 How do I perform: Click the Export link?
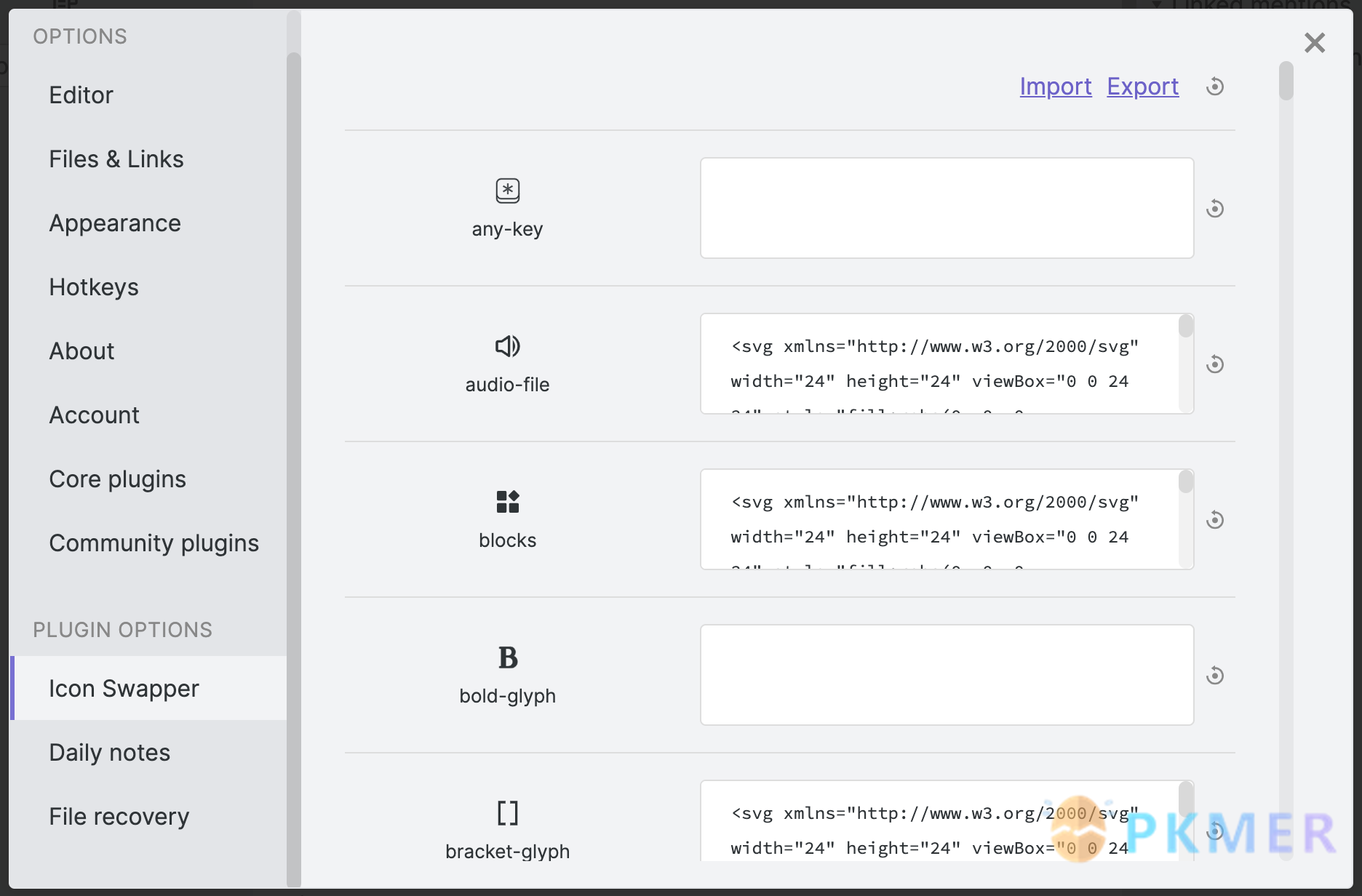tap(1142, 87)
